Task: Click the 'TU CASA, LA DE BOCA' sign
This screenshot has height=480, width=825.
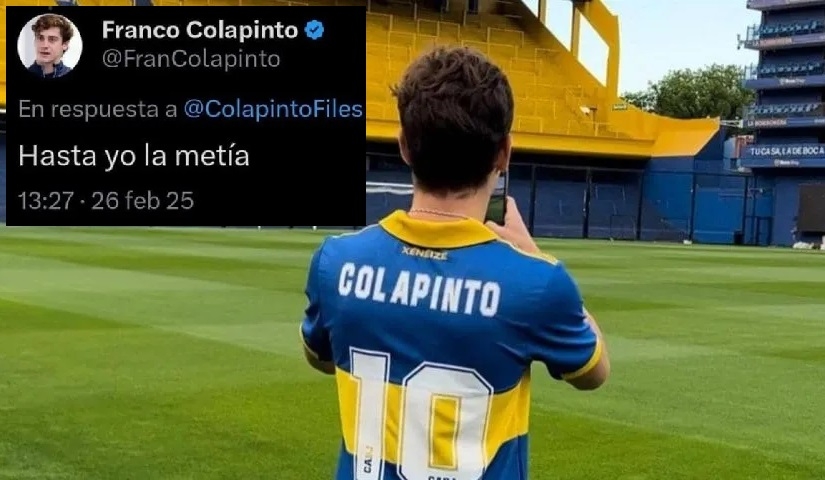Action: (x=787, y=152)
